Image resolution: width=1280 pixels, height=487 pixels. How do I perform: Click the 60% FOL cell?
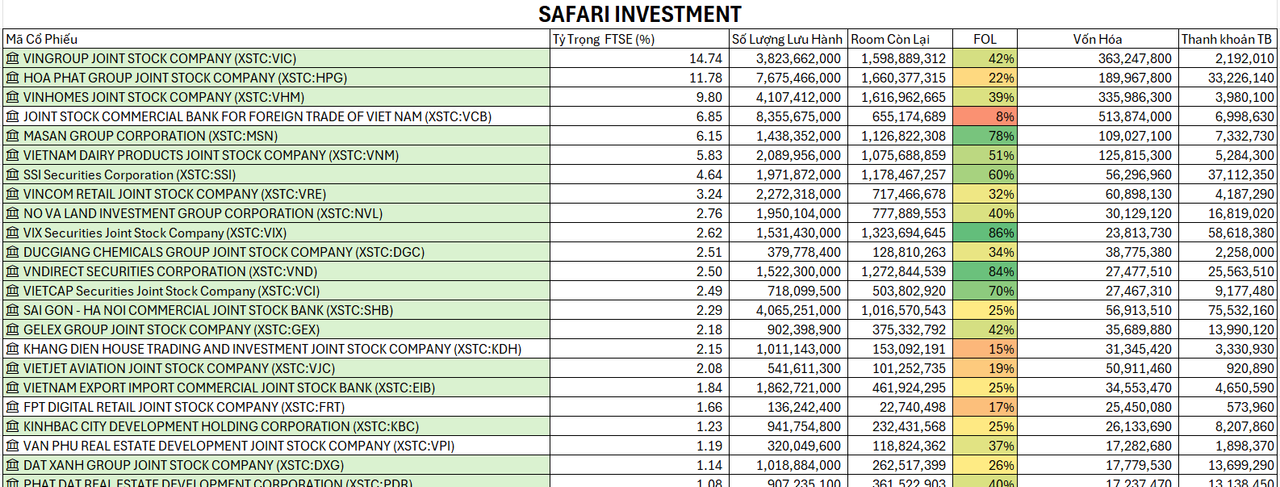pyautogui.click(x=986, y=175)
